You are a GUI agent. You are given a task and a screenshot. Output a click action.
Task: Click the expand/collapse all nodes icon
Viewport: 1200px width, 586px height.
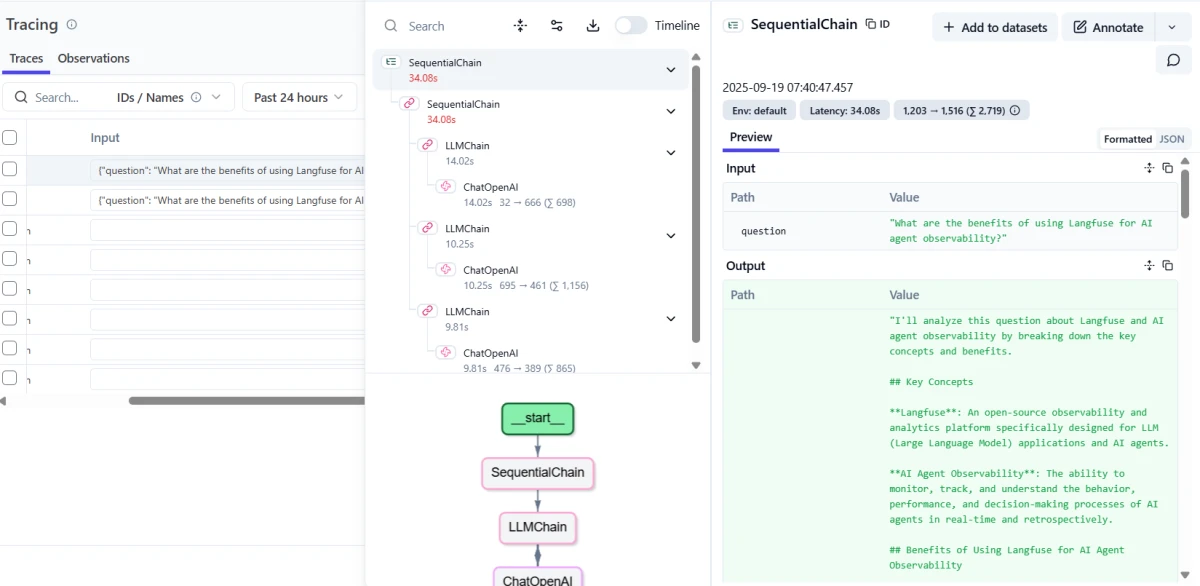520,26
